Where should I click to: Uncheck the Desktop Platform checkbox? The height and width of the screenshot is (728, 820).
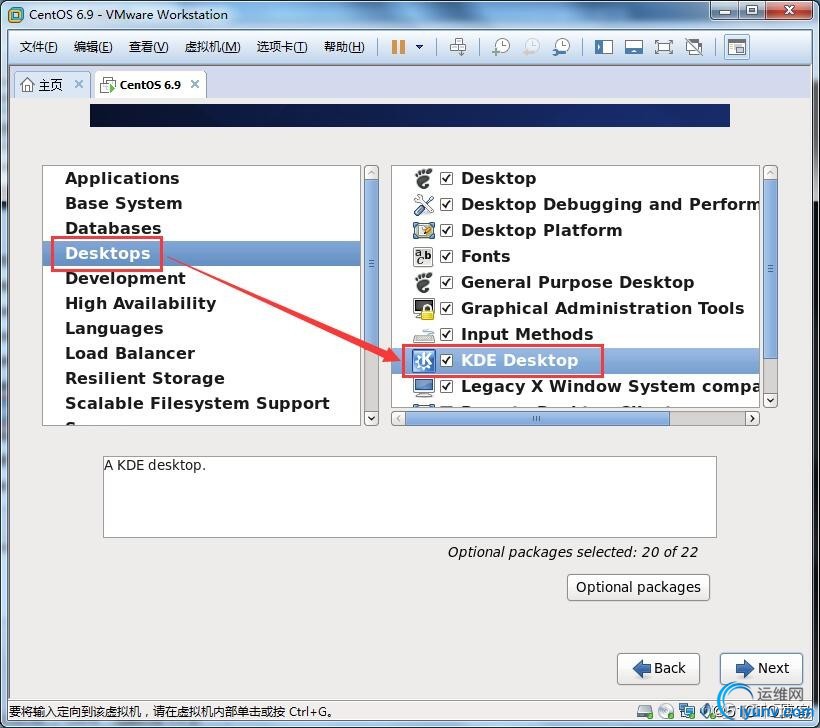click(x=446, y=231)
